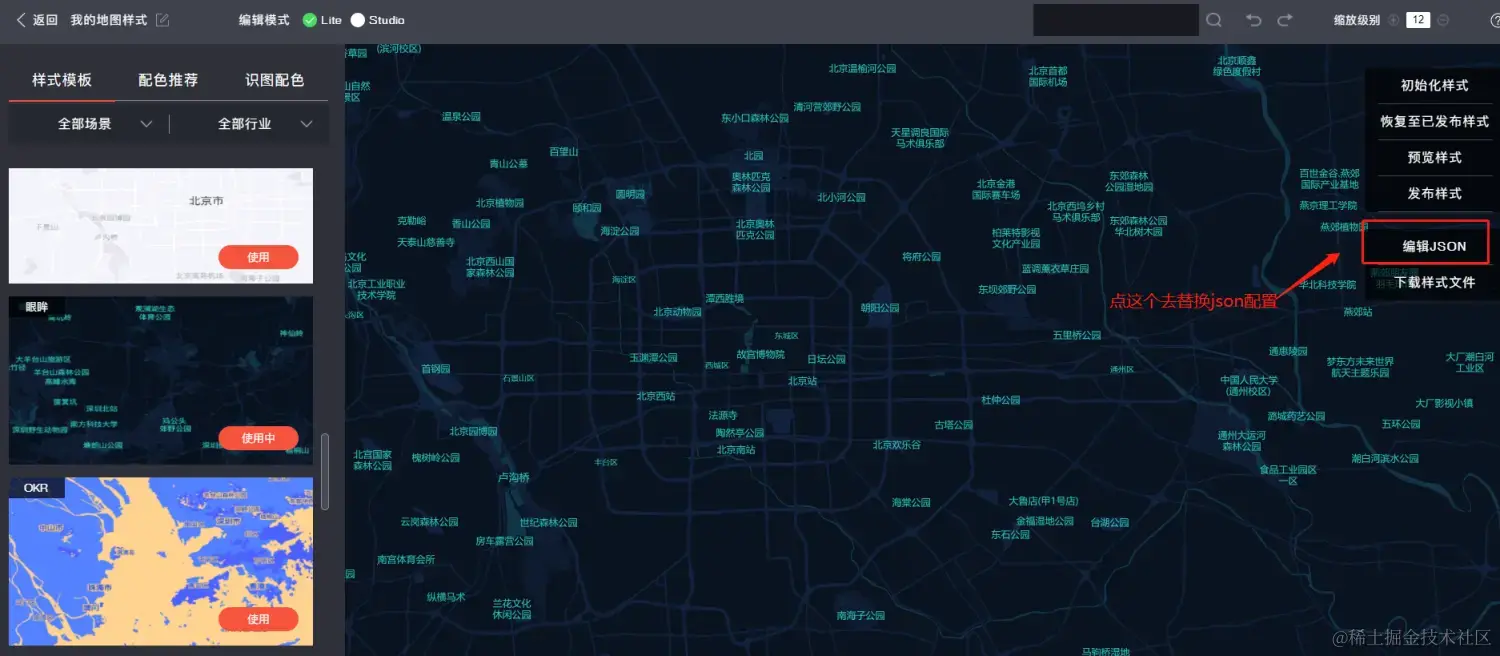Increase zoom level with the plus icon
This screenshot has height=656, width=1500.
coord(1394,20)
